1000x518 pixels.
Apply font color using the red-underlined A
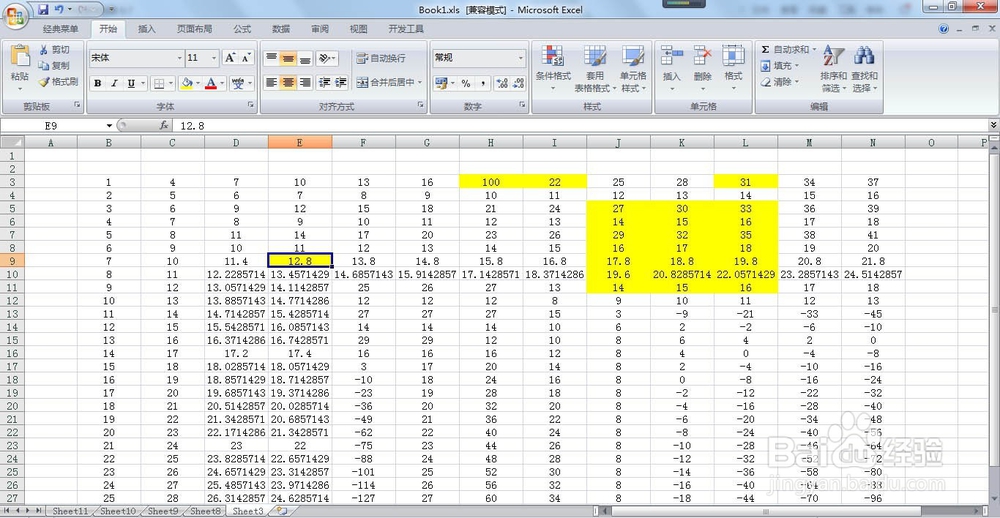211,83
